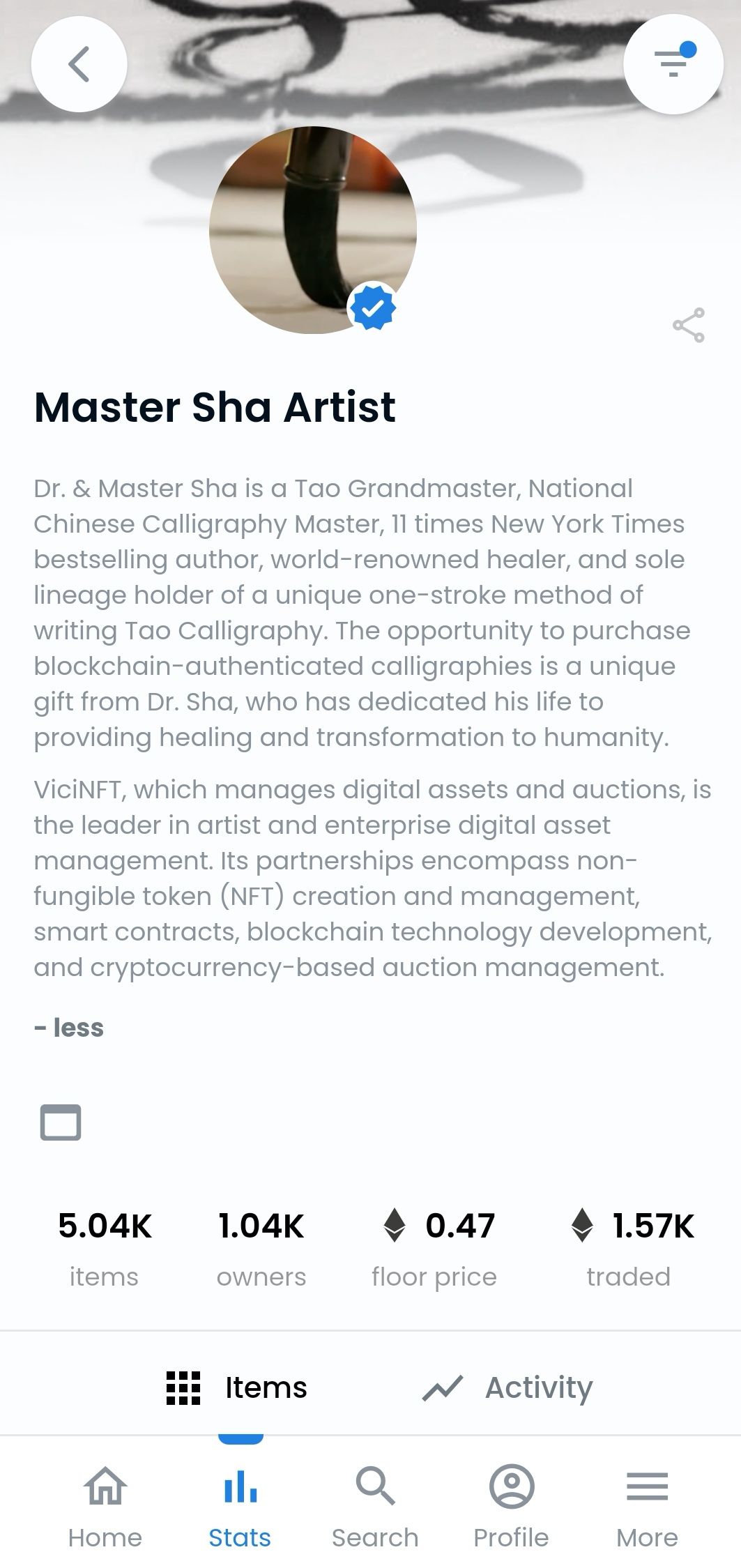Switch to the Activity tab
This screenshot has height=1568, width=741.
tap(507, 1387)
